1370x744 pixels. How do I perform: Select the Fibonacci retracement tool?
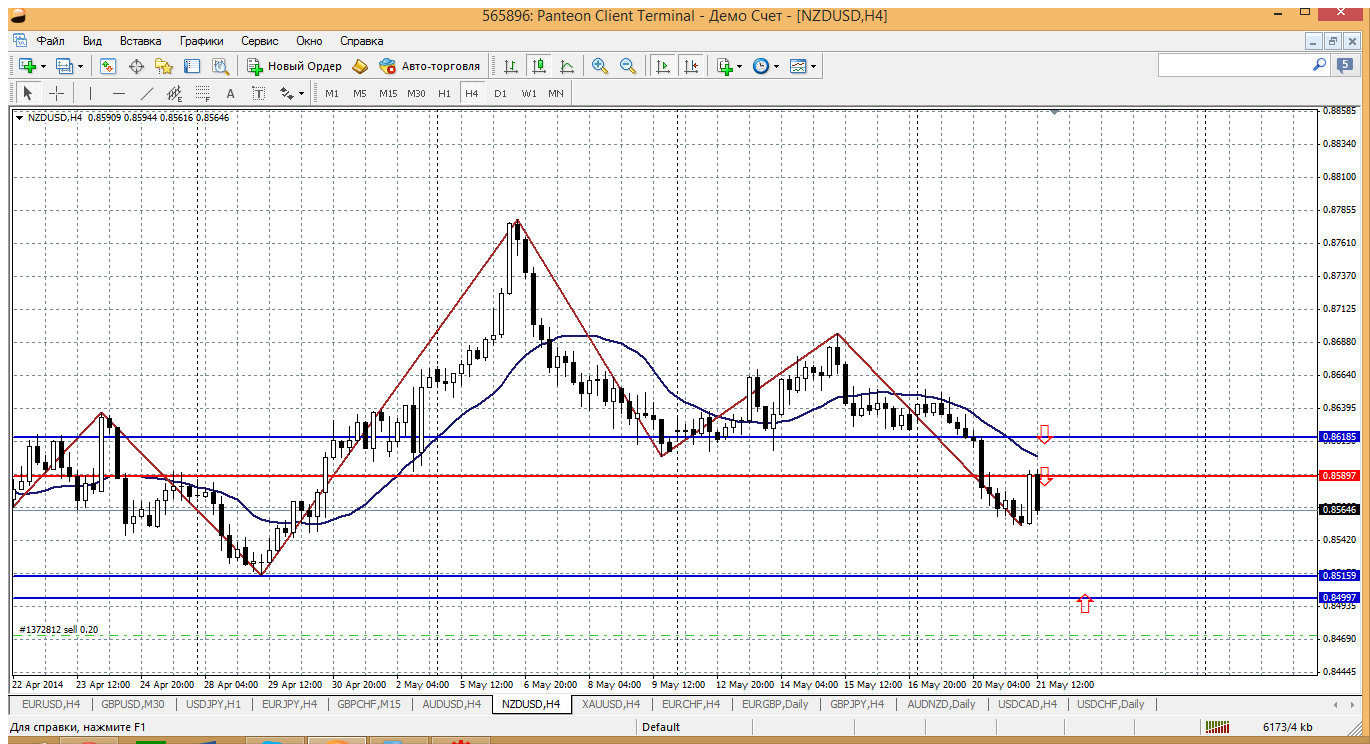[x=203, y=93]
